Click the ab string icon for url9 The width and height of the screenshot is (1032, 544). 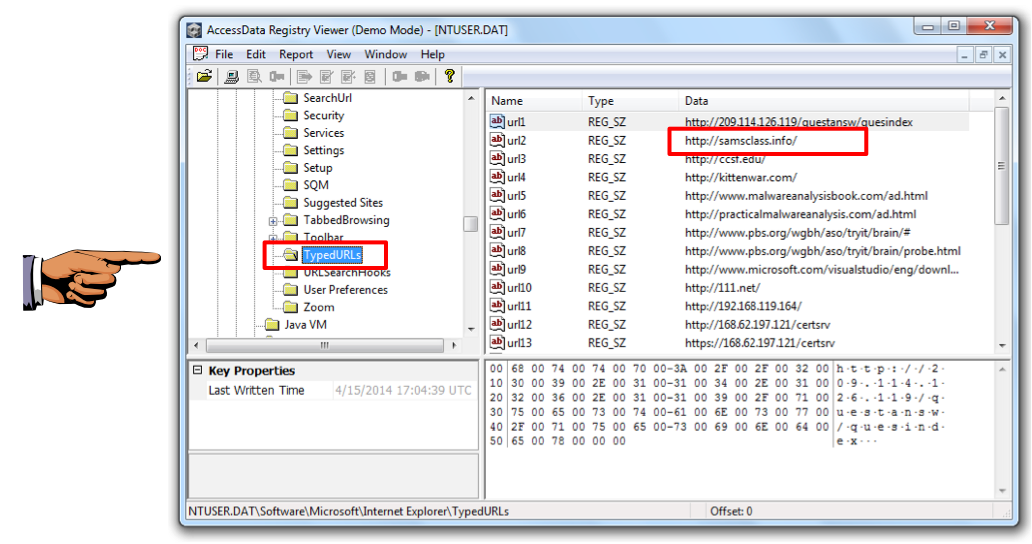[497, 269]
